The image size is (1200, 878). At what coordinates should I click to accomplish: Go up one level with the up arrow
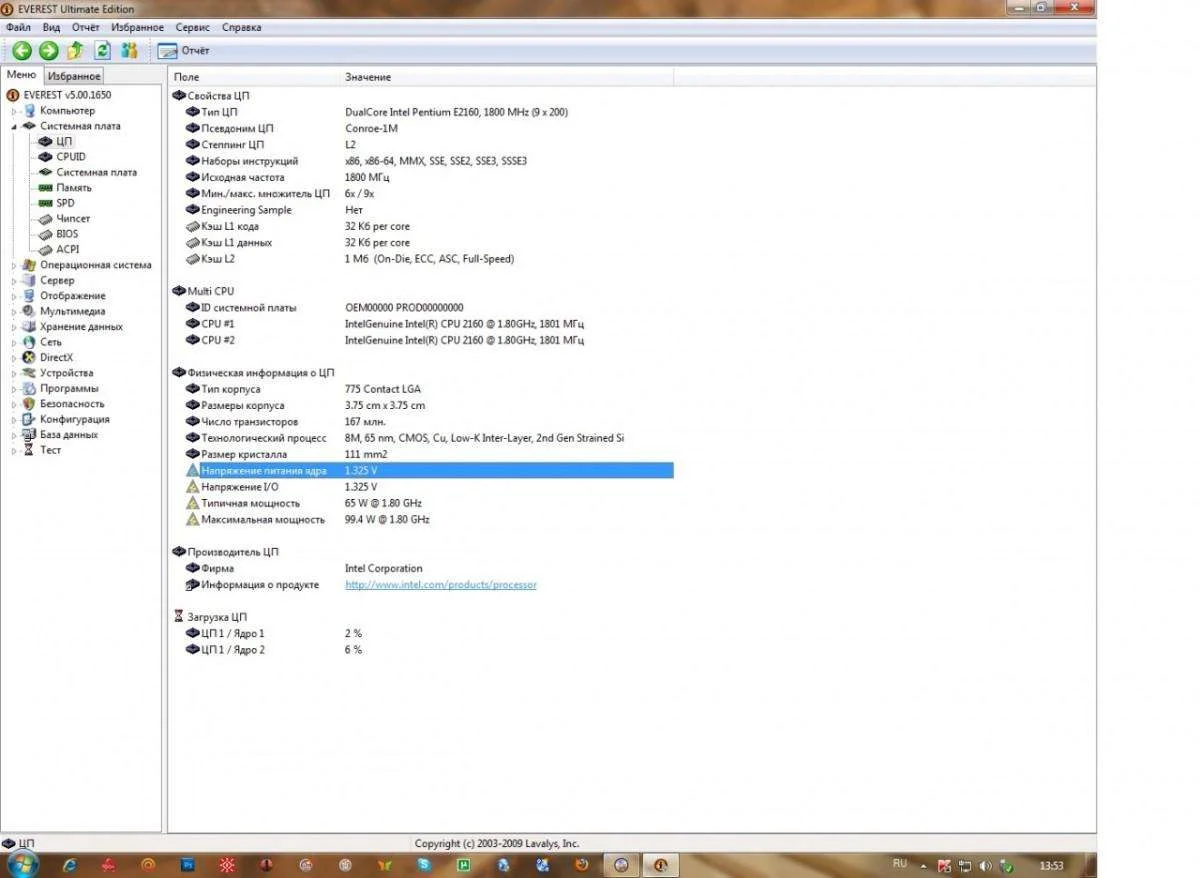tap(75, 50)
